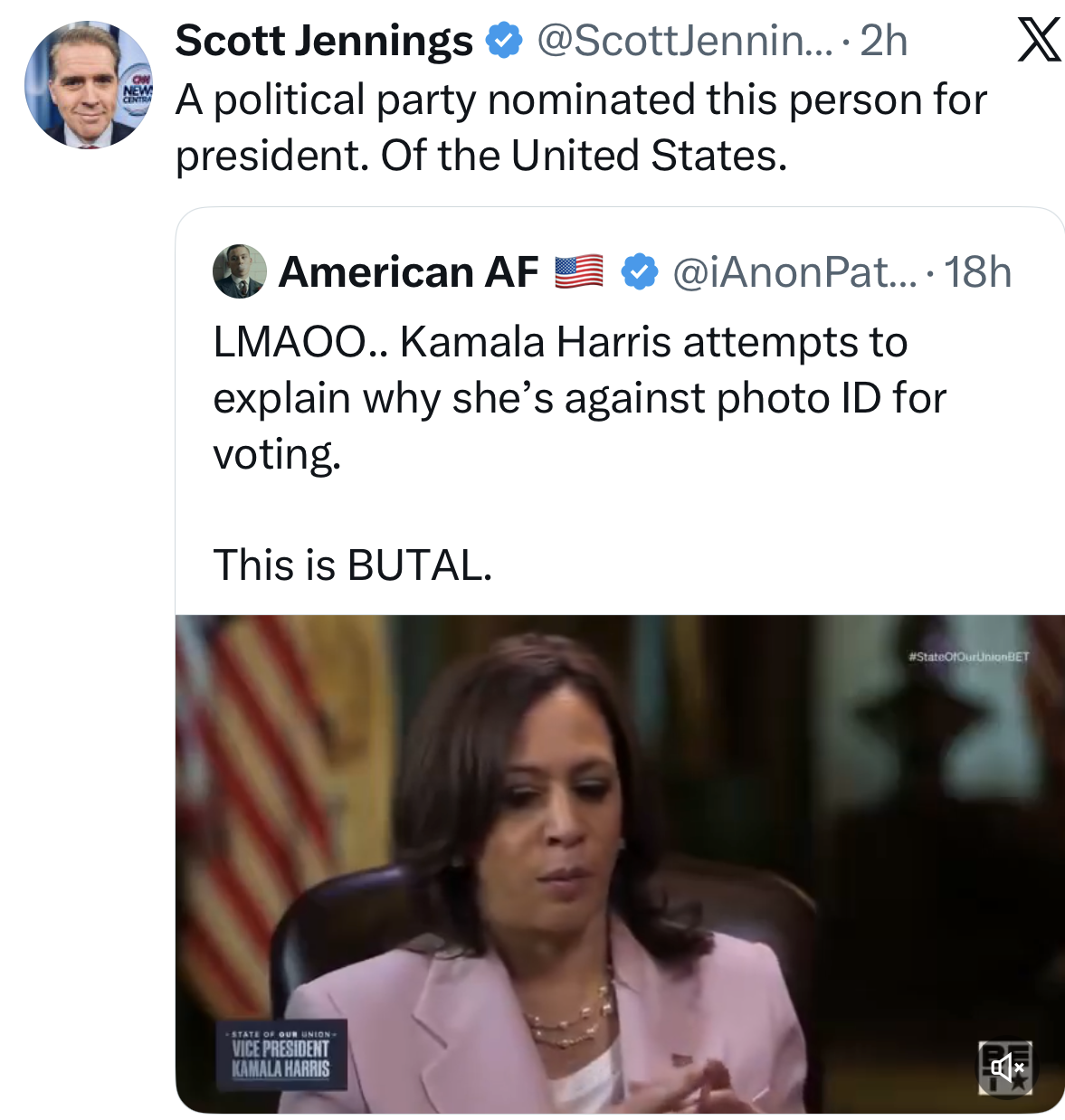Click the 18h timestamp
This screenshot has width=1065, height=1120.
coord(977,271)
